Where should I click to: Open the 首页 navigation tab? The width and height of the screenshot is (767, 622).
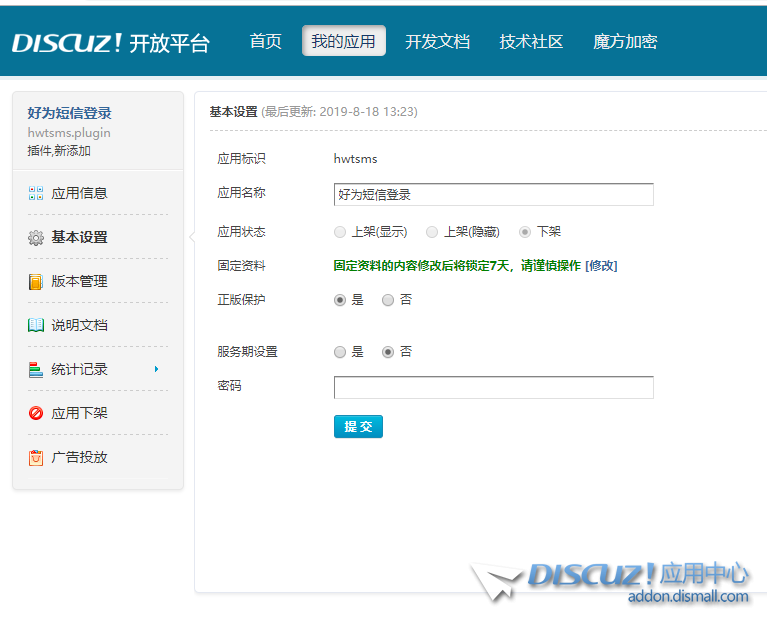[265, 42]
